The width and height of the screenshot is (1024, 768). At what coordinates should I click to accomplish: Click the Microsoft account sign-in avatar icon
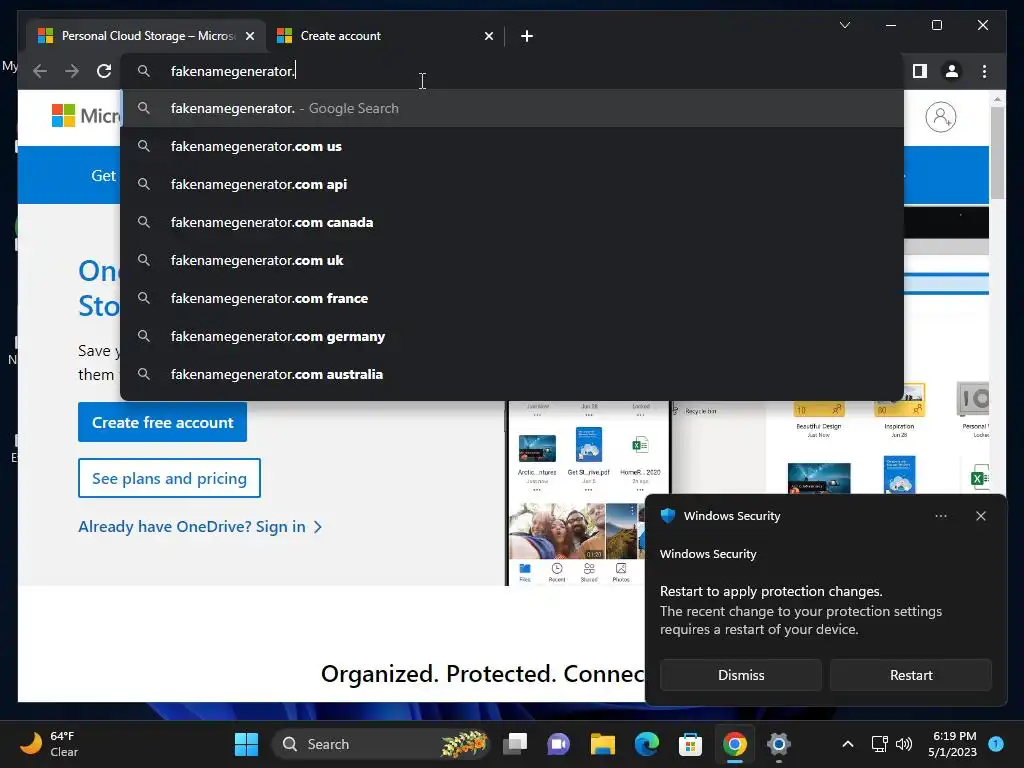[940, 117]
